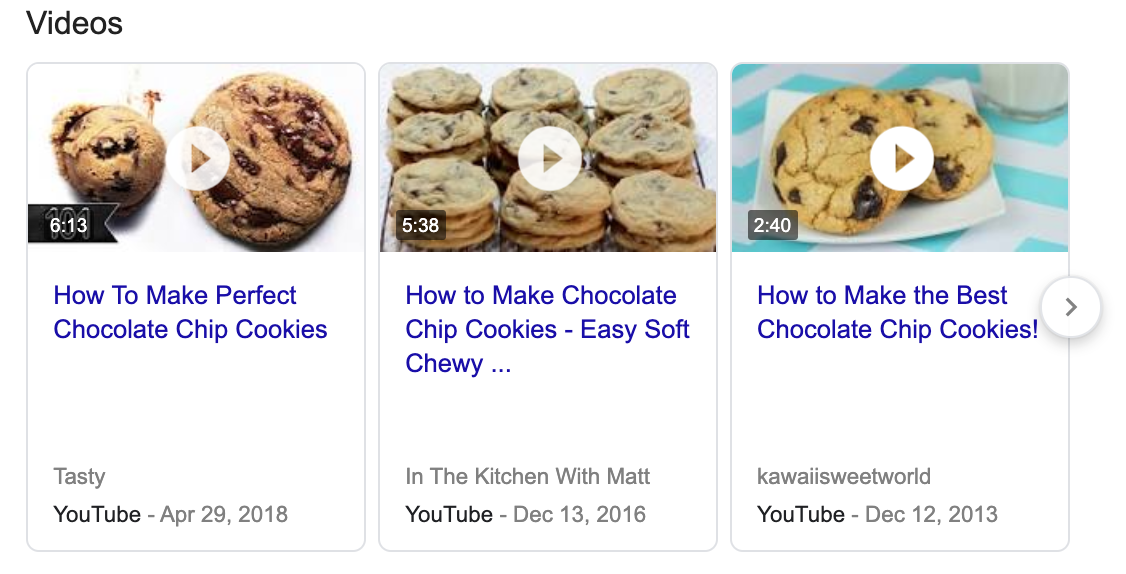Select the "In The Kitchen With Matt" channel name

coord(527,477)
